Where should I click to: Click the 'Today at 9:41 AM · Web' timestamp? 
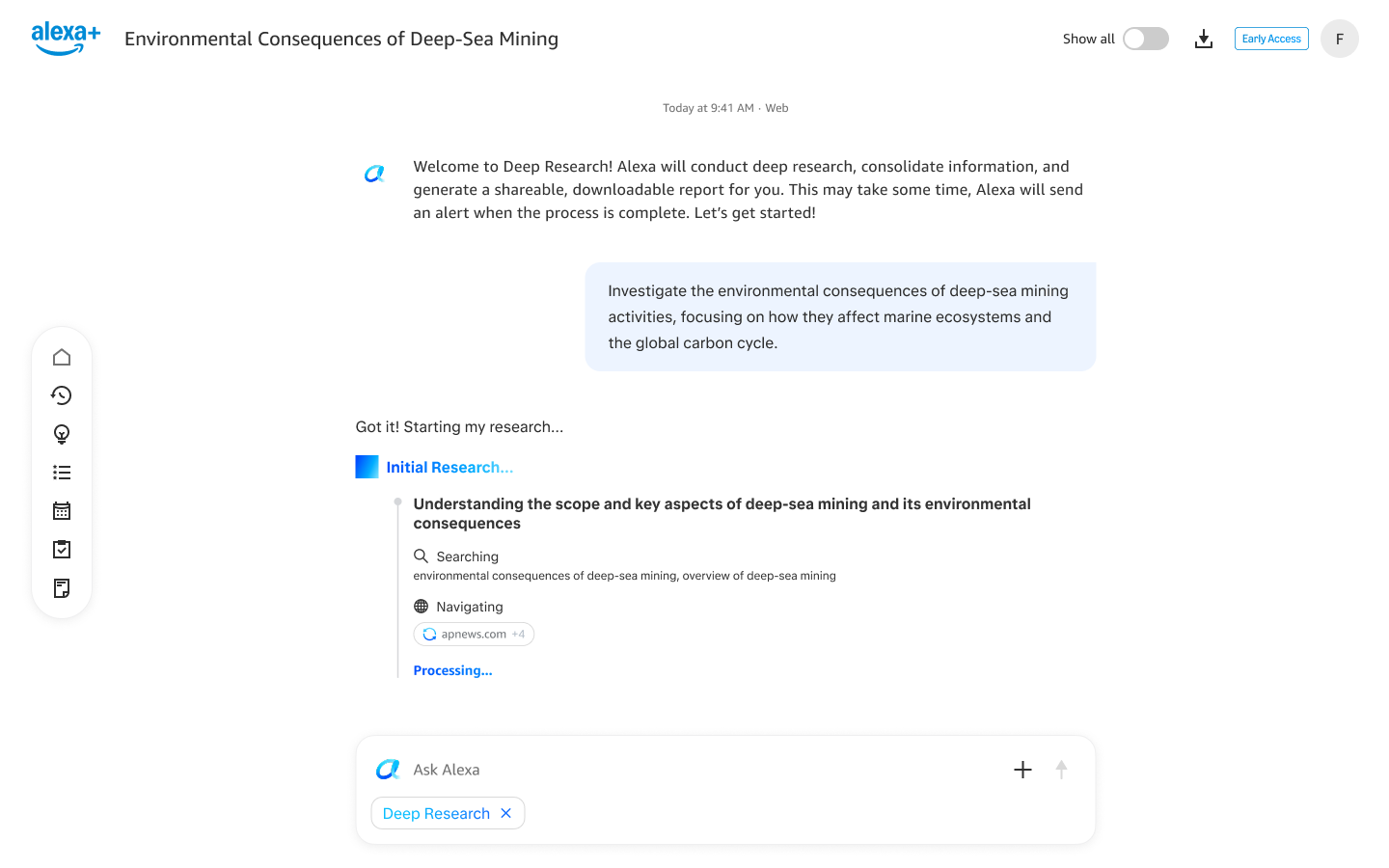tap(725, 108)
